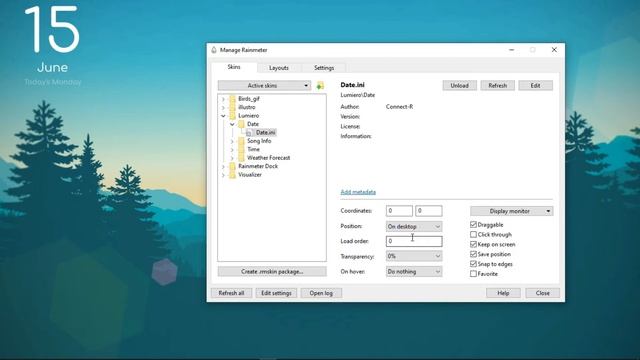Click the Rainmeter Dock folder icon

(233, 167)
